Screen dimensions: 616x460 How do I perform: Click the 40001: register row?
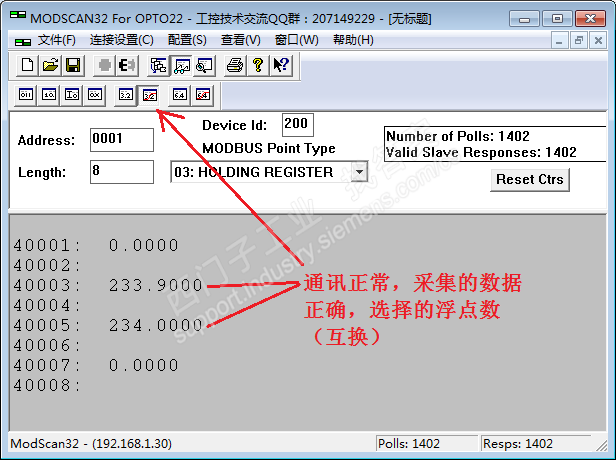point(96,246)
